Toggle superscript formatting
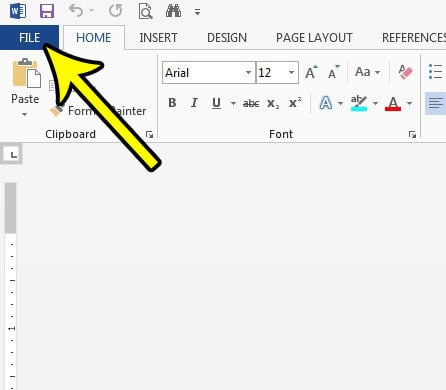The image size is (446, 390). [x=295, y=103]
